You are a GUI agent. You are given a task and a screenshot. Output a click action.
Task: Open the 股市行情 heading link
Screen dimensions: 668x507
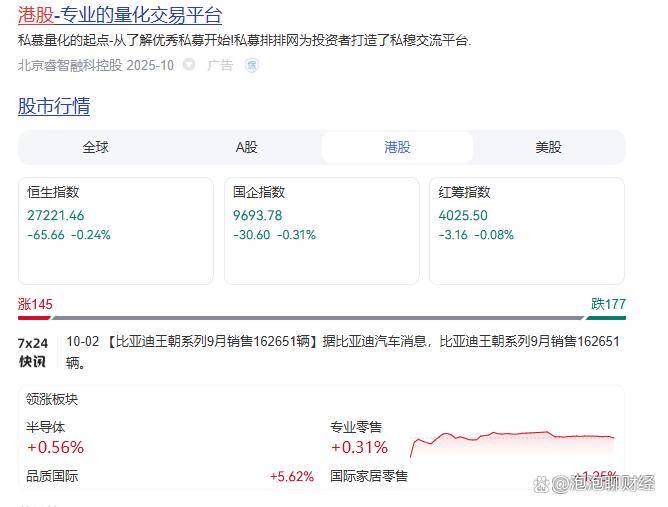pos(54,106)
